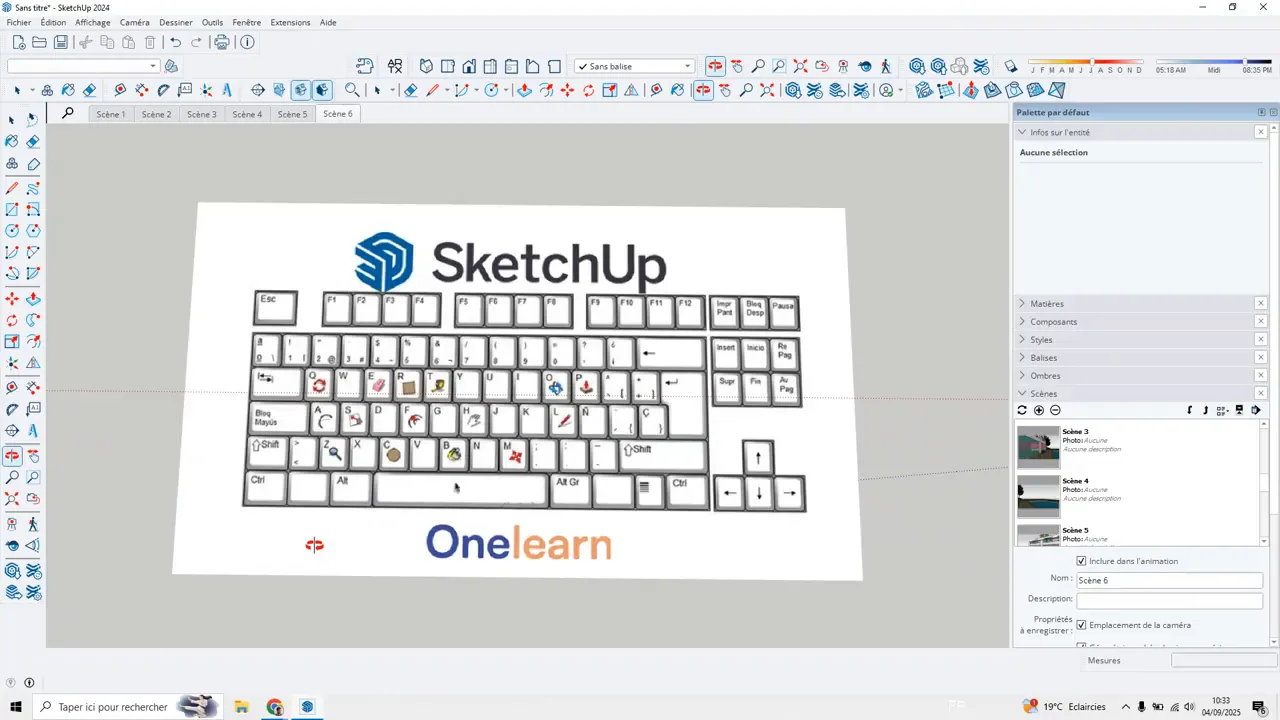Activate the Tape Measure tool
The image size is (1280, 720).
tap(12, 387)
